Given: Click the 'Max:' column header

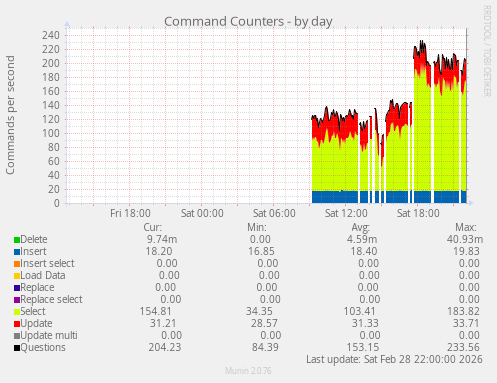Looking at the screenshot, I should point(466,227).
